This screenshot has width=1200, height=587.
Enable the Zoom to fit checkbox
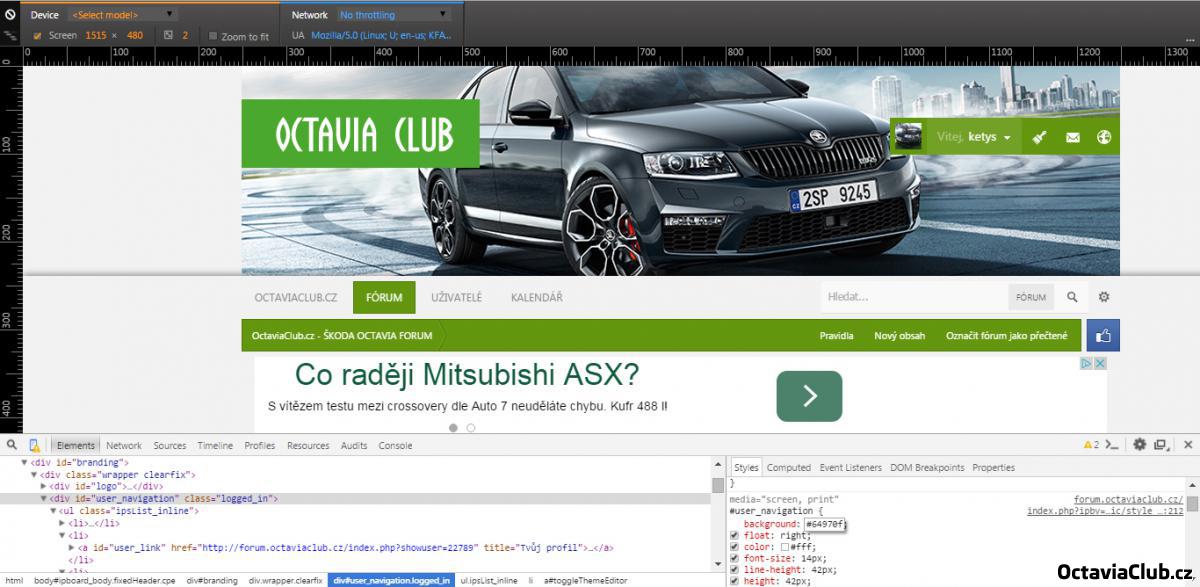pyautogui.click(x=213, y=36)
